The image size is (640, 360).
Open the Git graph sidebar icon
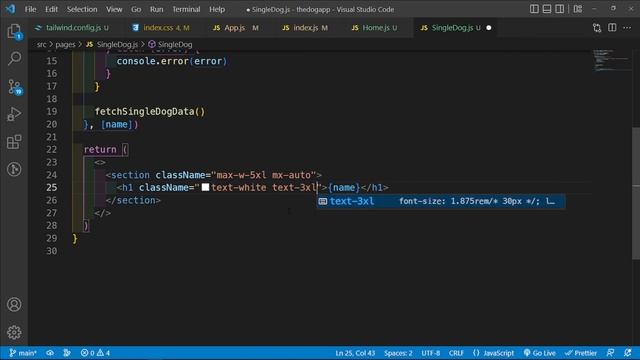click(x=14, y=169)
